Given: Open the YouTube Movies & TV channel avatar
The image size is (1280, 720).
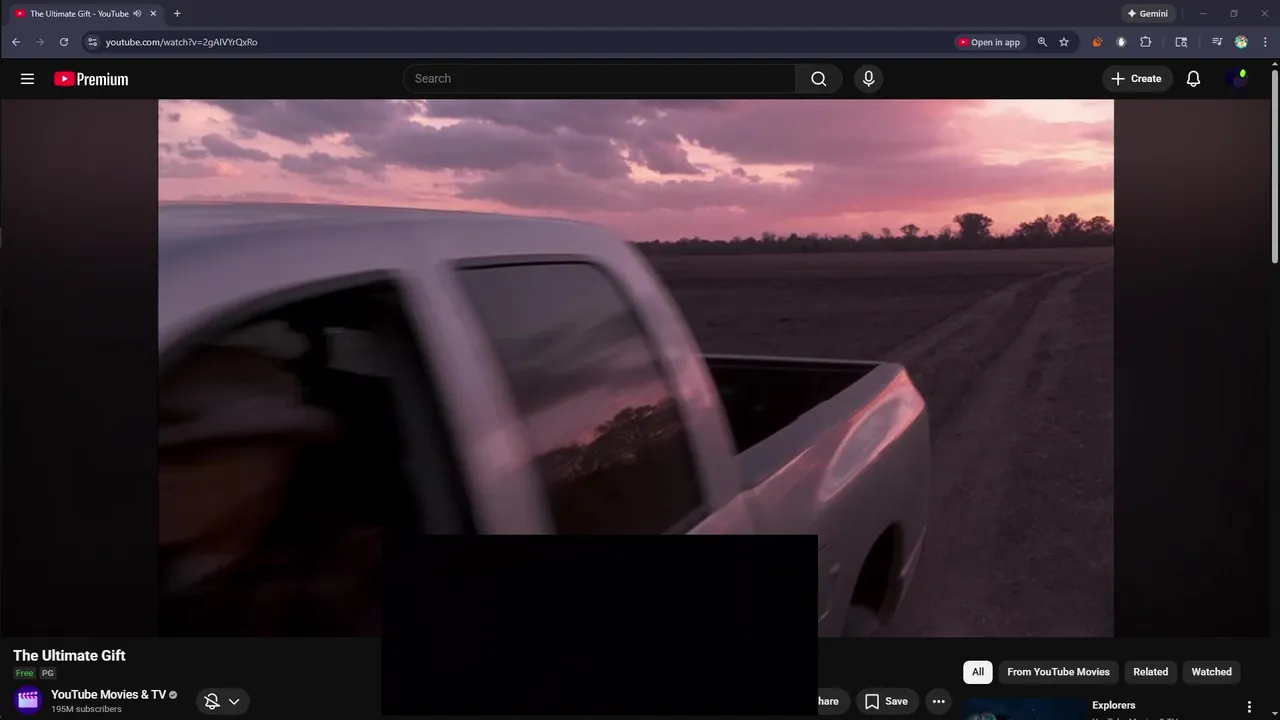Looking at the screenshot, I should [x=28, y=700].
